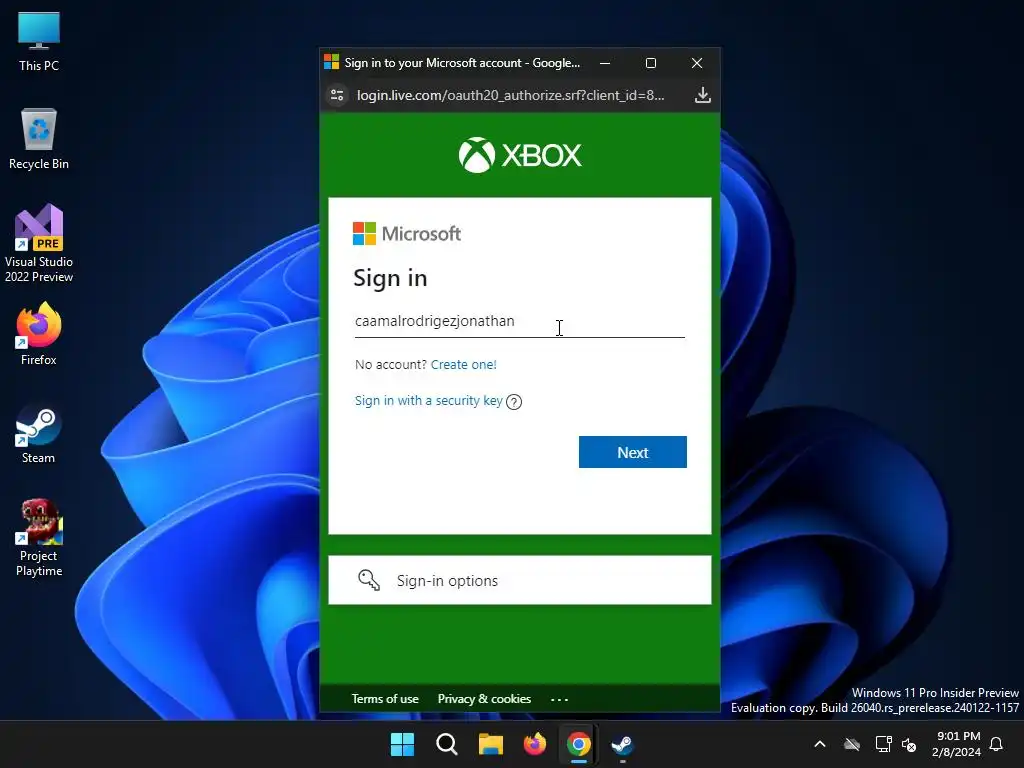Switch to Steam in the taskbar
Image resolution: width=1024 pixels, height=768 pixels.
[x=622, y=744]
